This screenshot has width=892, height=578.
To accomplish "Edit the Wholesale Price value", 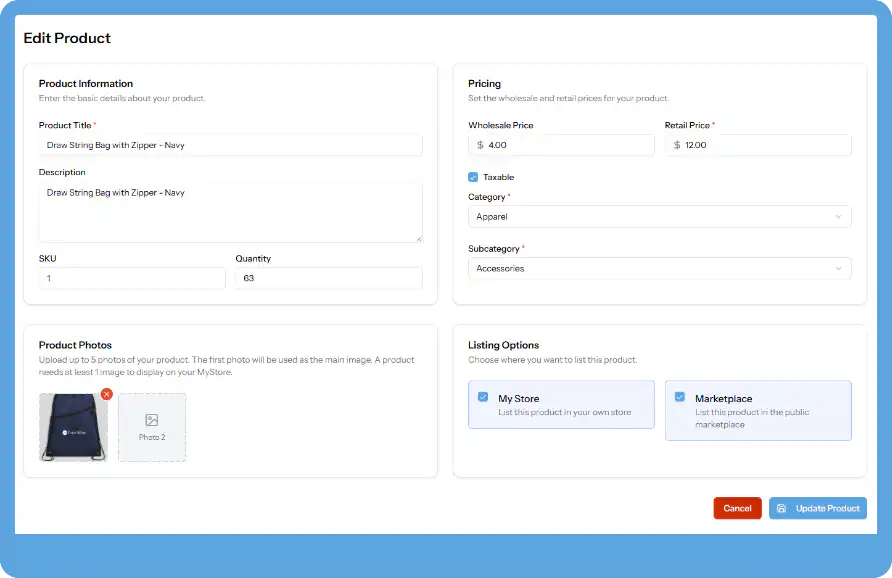I will [x=561, y=144].
